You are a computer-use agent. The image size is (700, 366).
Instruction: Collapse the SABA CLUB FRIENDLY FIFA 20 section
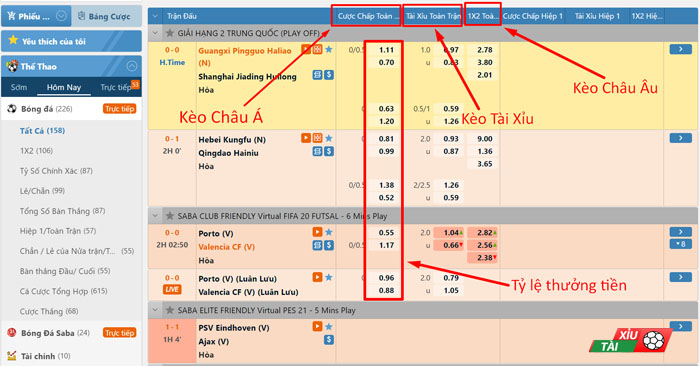tap(155, 216)
